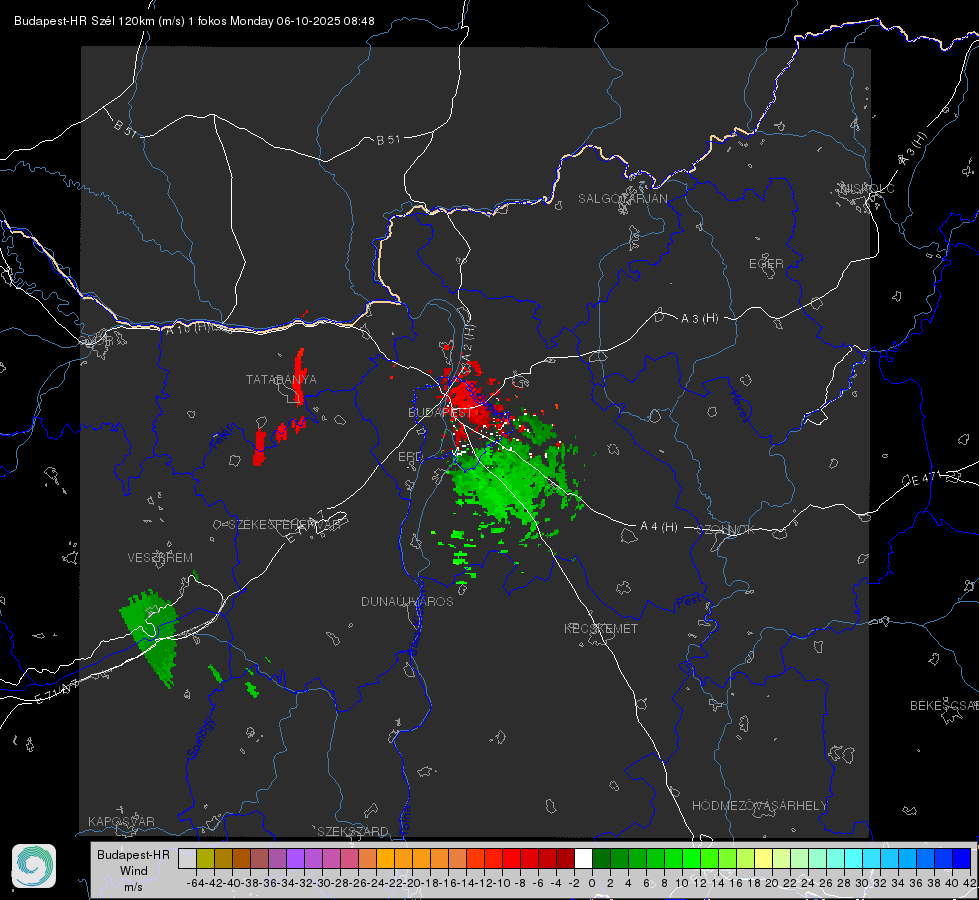Click the dark red swatch between -4 and -2
The height and width of the screenshot is (900, 979).
click(x=565, y=858)
